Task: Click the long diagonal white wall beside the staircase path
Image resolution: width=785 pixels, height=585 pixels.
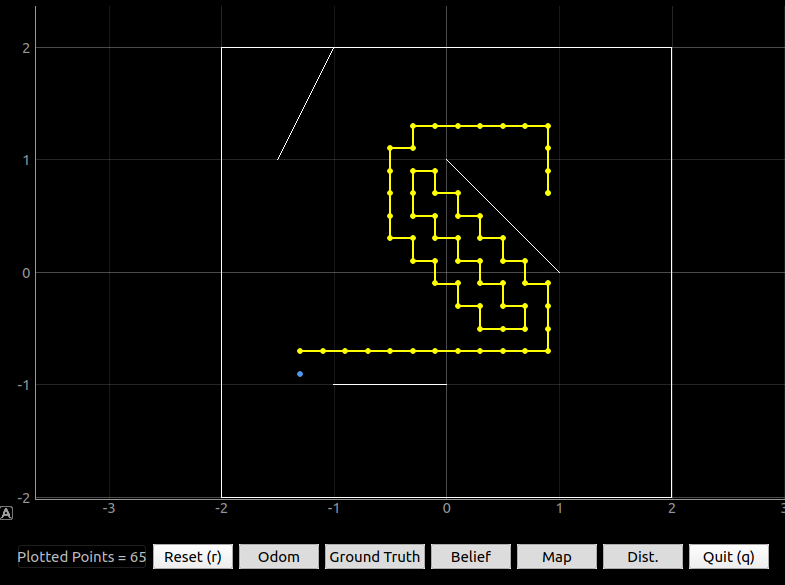Action: pos(503,216)
